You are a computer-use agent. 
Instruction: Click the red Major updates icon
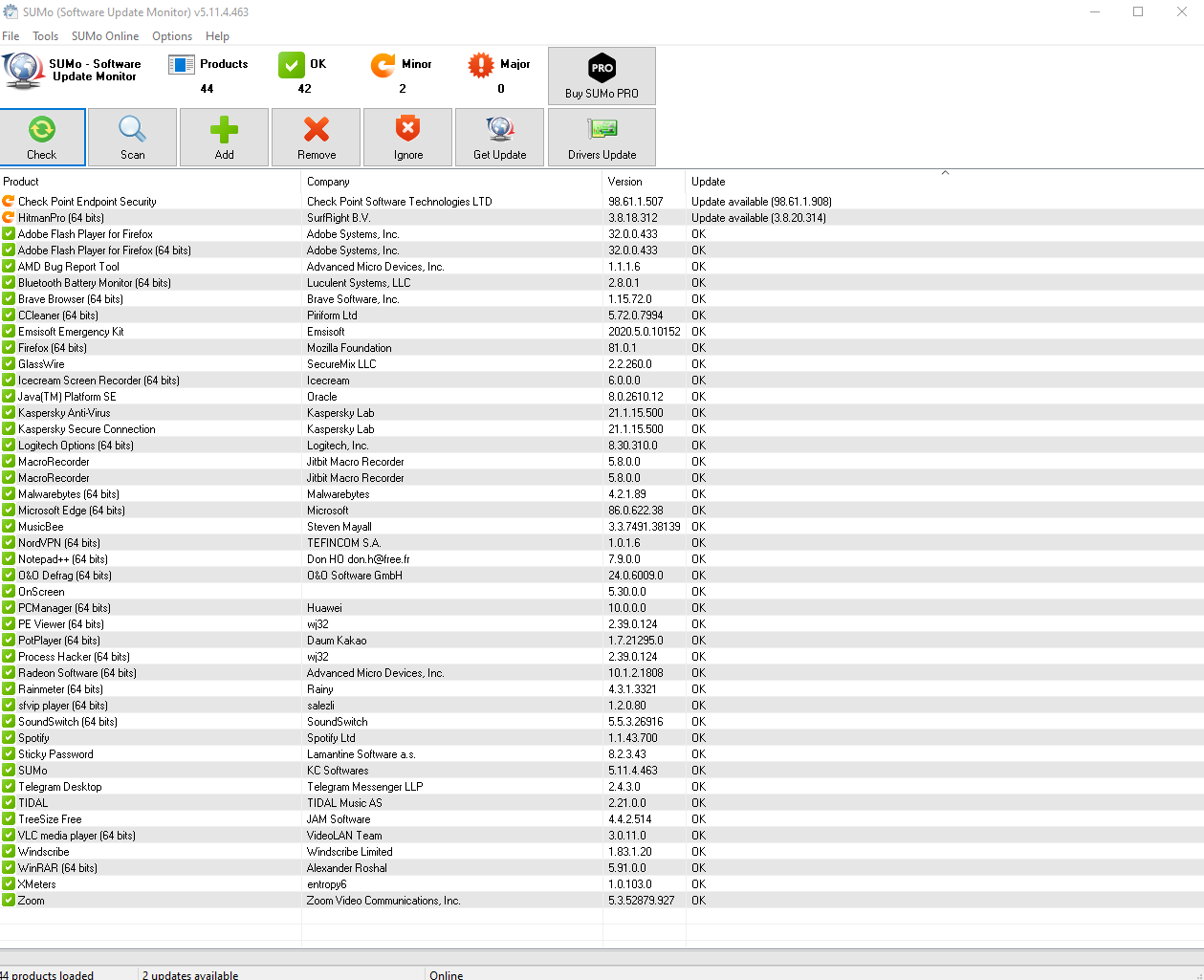click(x=481, y=64)
